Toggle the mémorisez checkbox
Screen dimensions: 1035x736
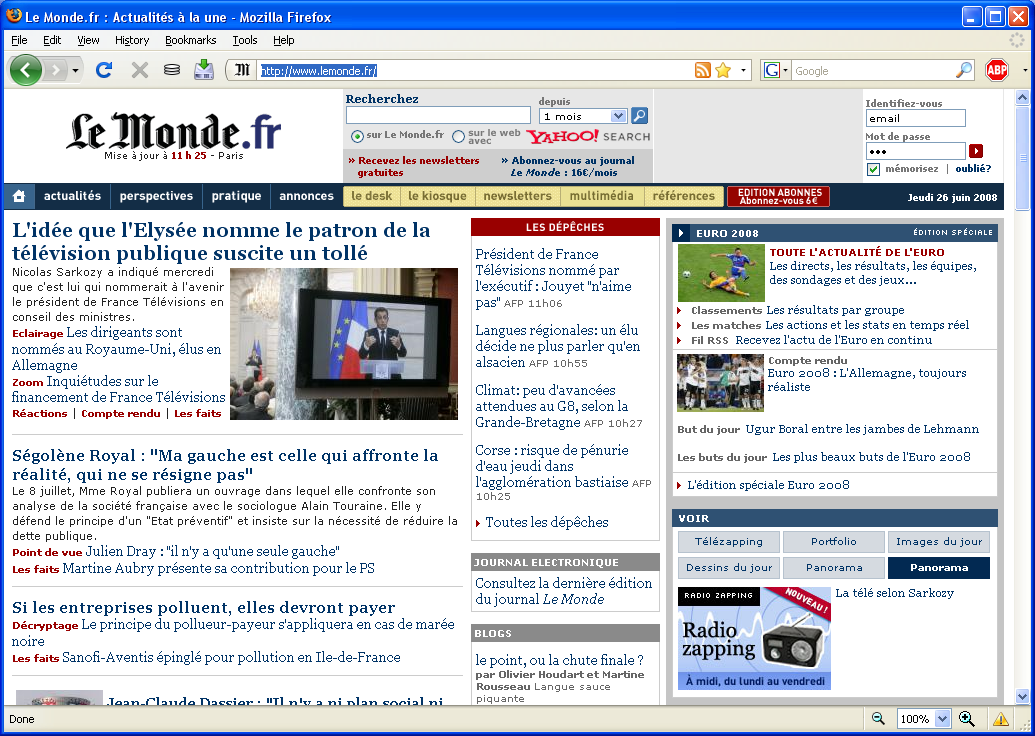[873, 170]
